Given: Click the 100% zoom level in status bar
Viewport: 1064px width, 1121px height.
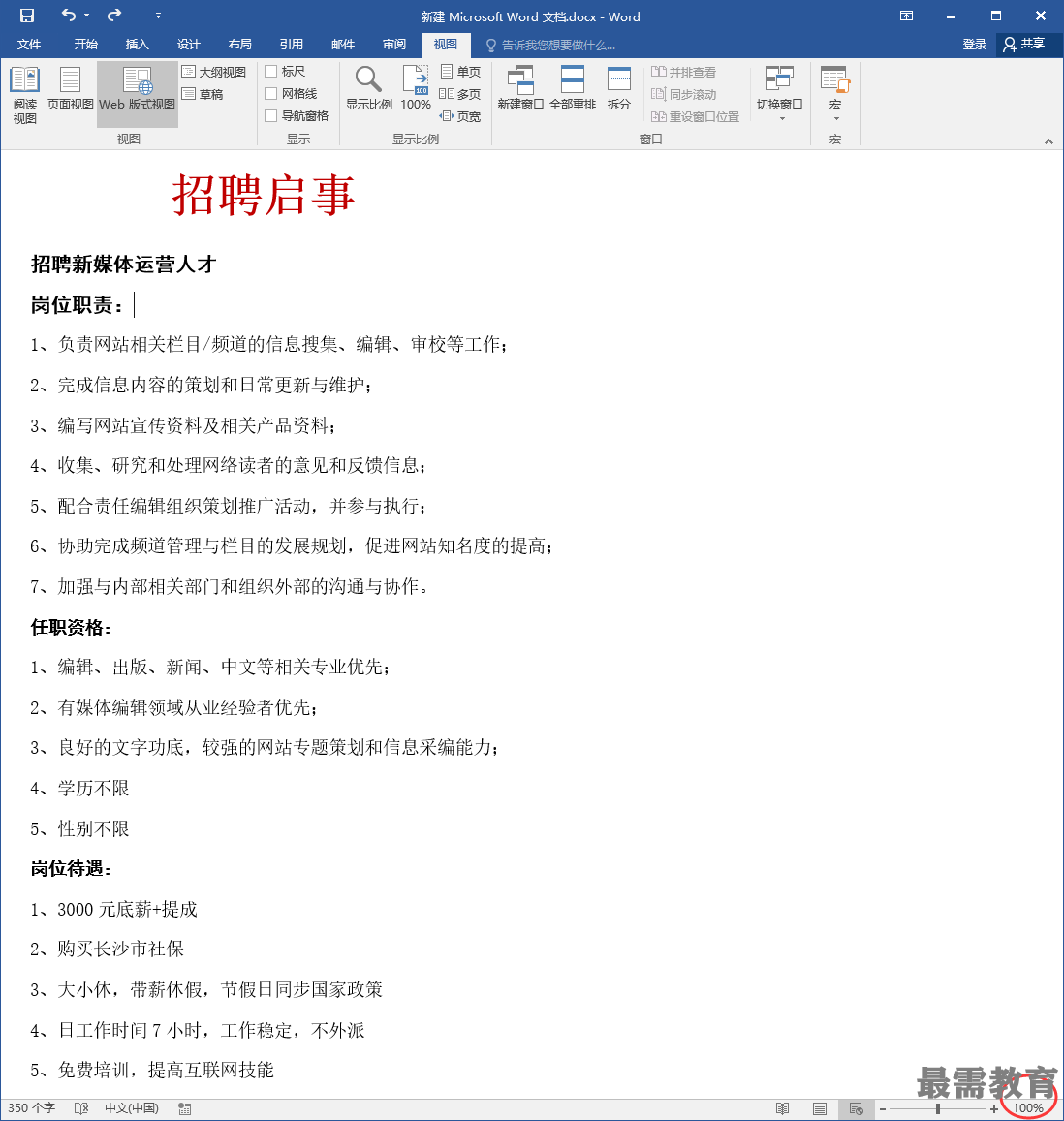Looking at the screenshot, I should click(1027, 1108).
